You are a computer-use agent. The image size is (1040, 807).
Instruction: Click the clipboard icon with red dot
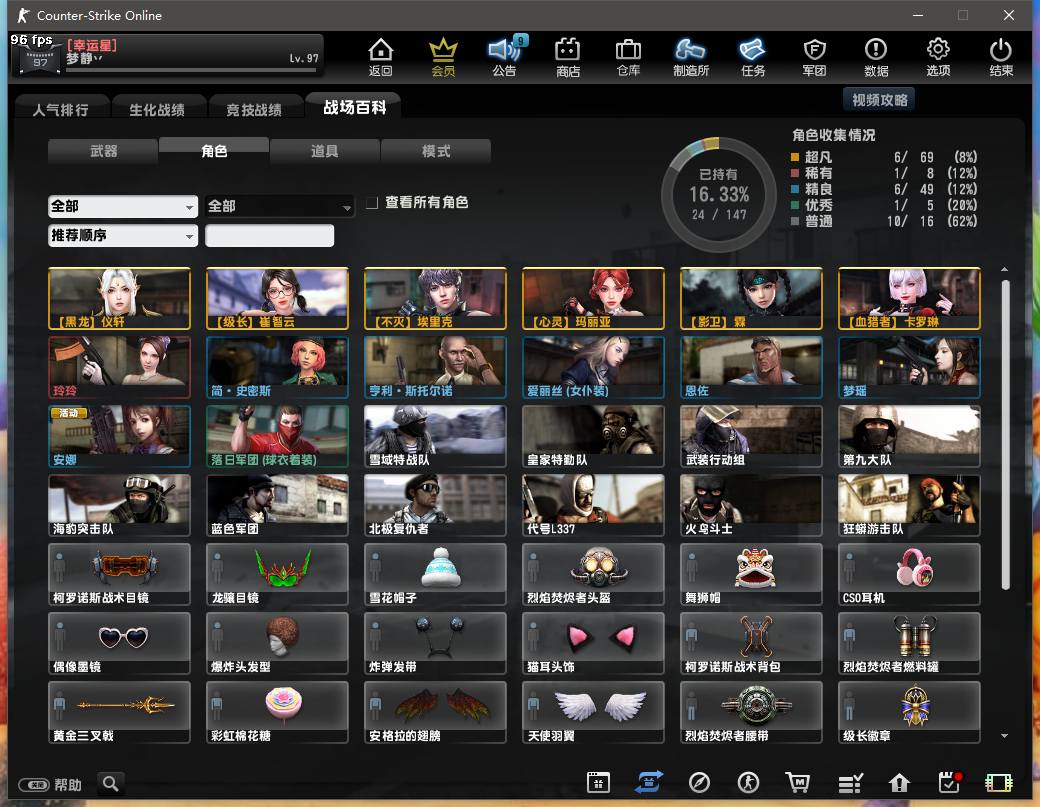pos(950,782)
